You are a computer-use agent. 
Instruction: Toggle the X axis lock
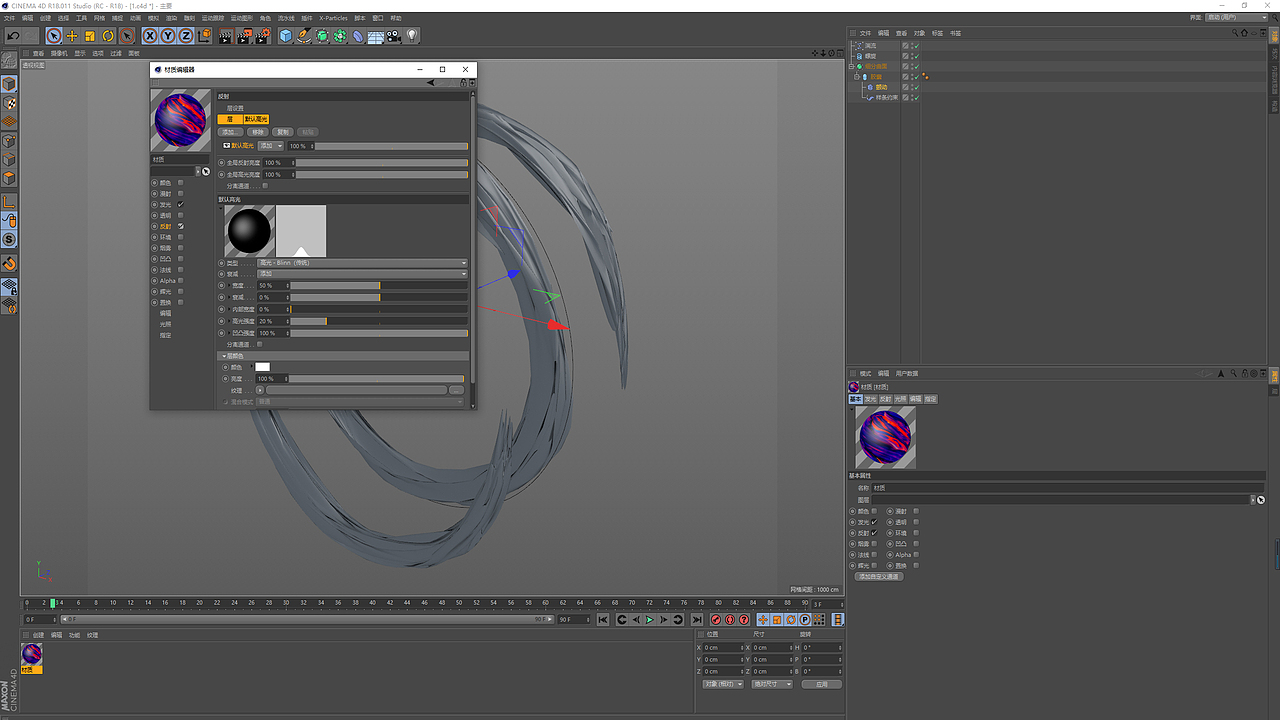pyautogui.click(x=150, y=36)
